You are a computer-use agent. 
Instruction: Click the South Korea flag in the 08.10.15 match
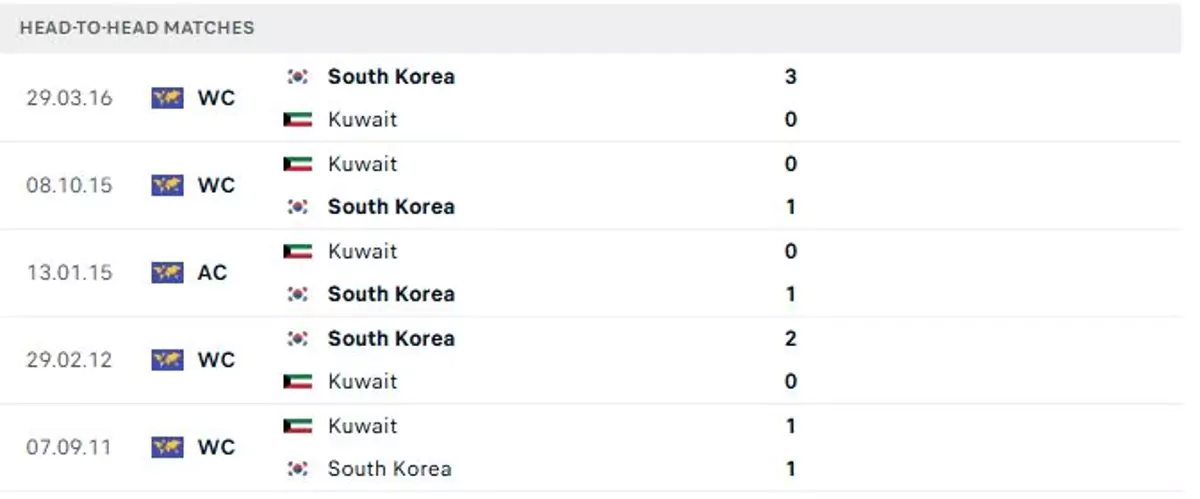(x=298, y=207)
